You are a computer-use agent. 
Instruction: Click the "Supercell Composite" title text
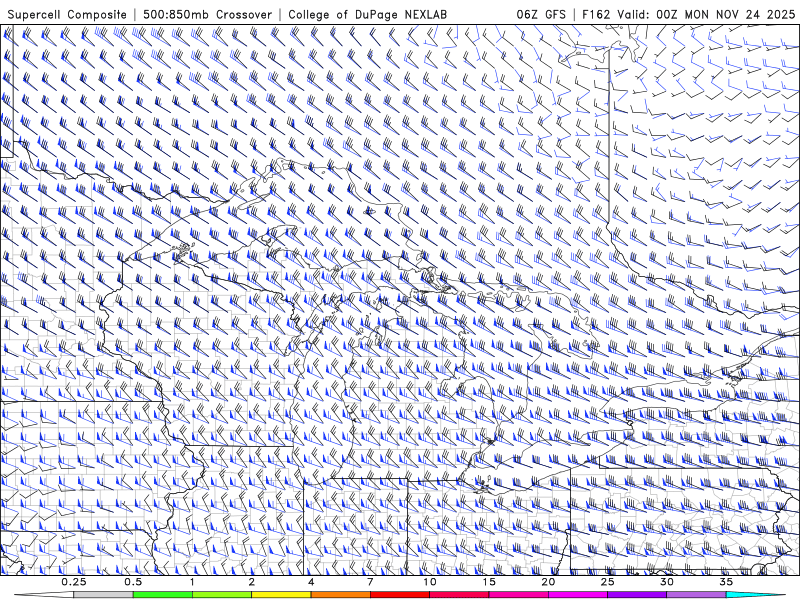point(67,15)
